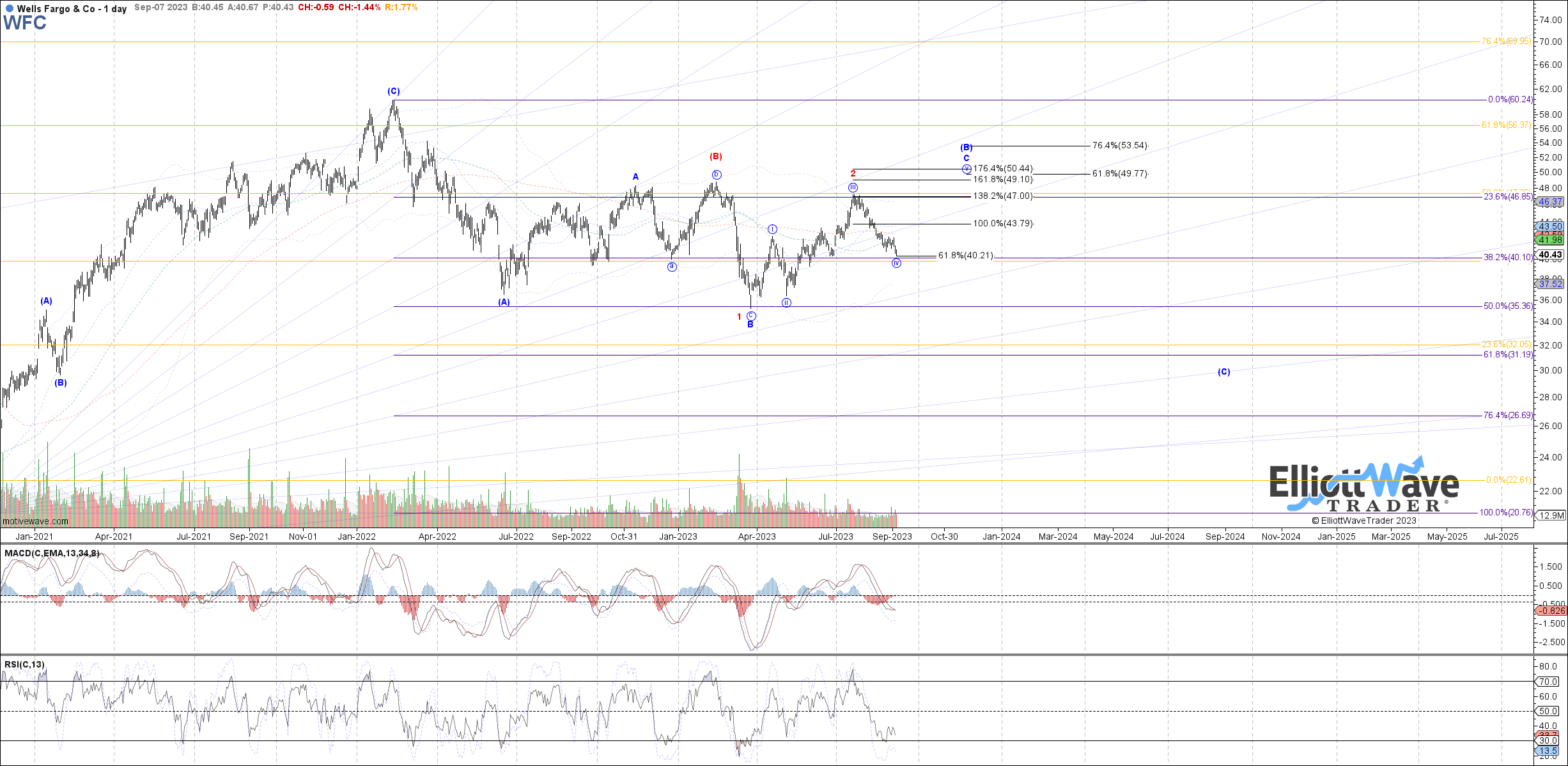Click the 74.00 price axis label

pyautogui.click(x=1550, y=20)
